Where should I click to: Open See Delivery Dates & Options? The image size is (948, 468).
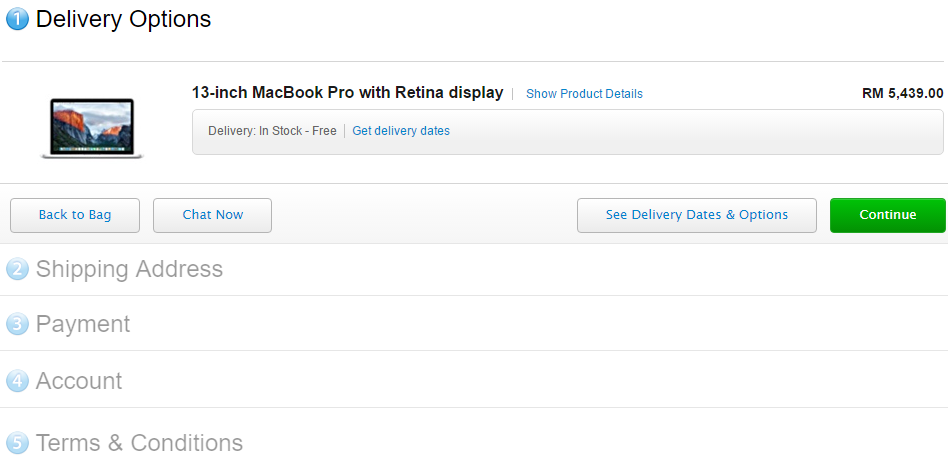(x=696, y=215)
